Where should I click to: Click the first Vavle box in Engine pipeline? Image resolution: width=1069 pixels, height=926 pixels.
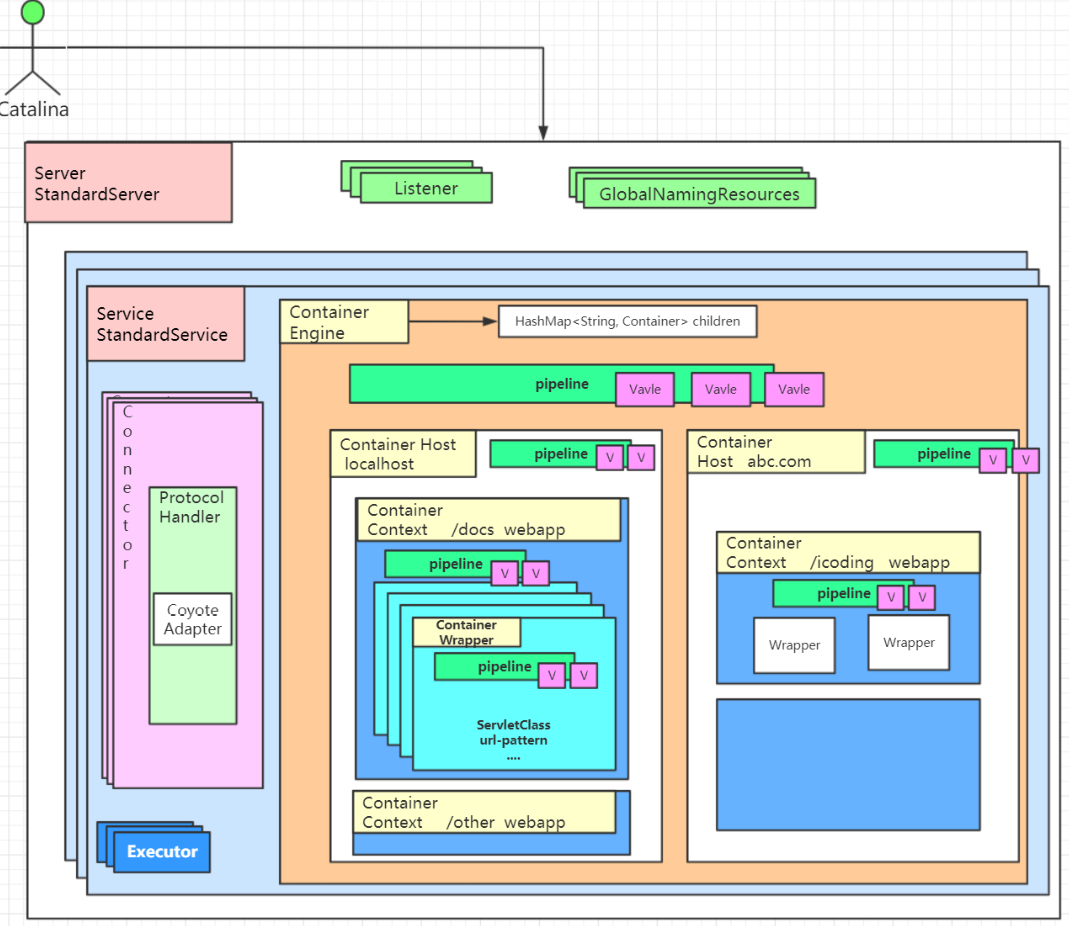645,389
